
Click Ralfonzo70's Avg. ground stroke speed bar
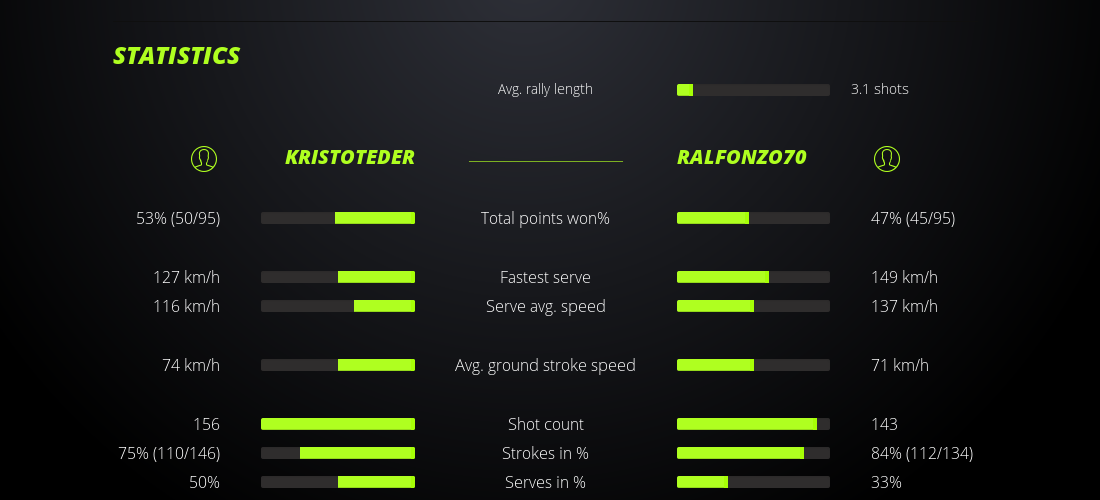click(753, 365)
